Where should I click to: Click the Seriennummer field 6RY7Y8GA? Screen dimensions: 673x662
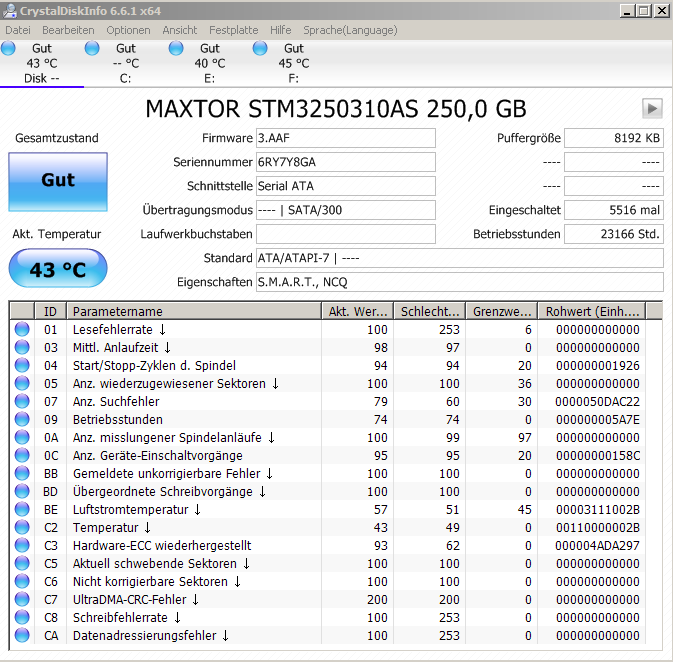346,162
